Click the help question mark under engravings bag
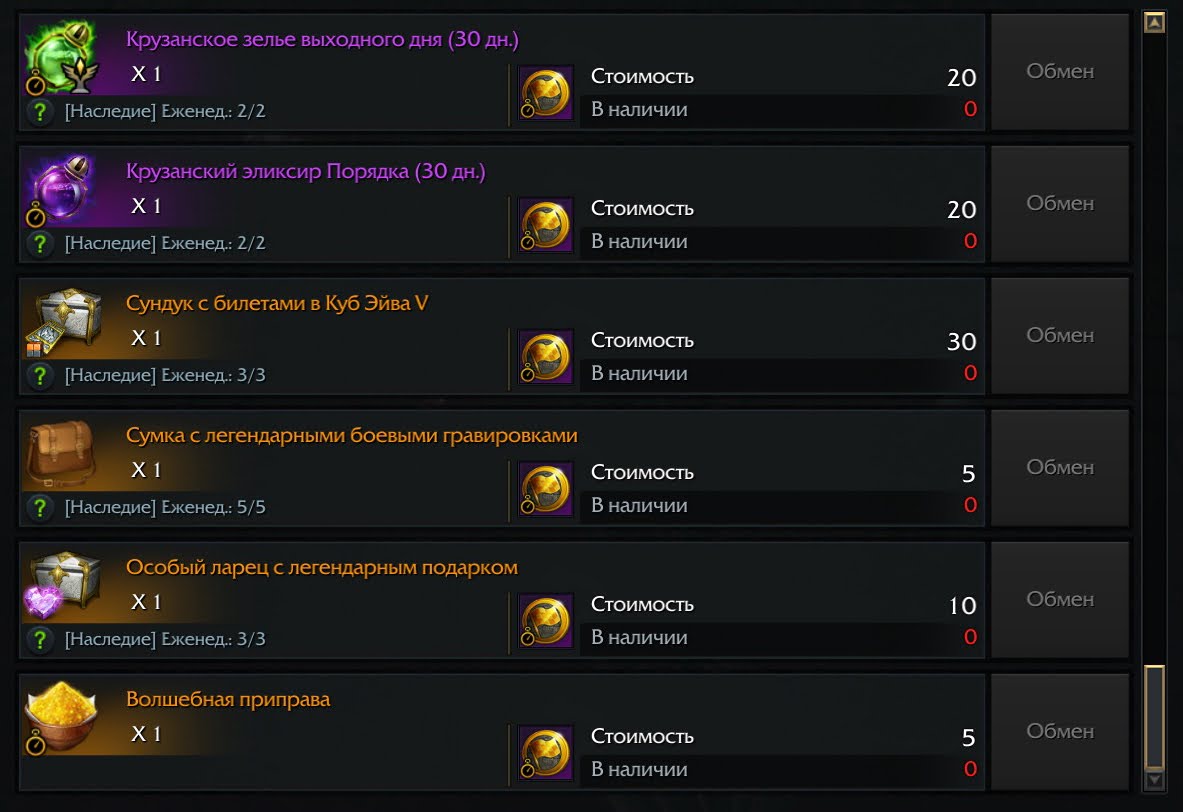 point(40,507)
